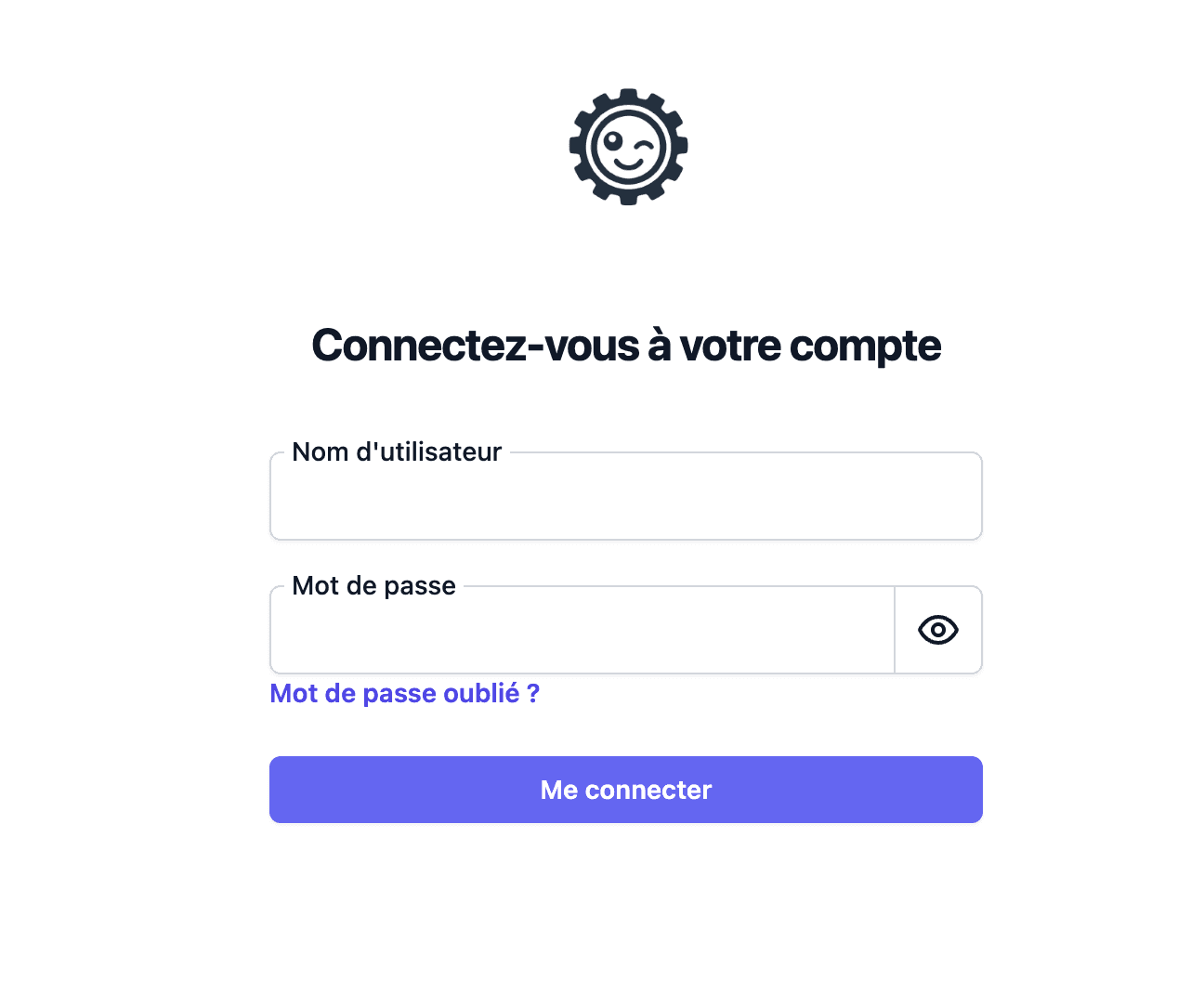Toggle password visibility in the password field
The width and height of the screenshot is (1204, 1007).
tap(938, 630)
